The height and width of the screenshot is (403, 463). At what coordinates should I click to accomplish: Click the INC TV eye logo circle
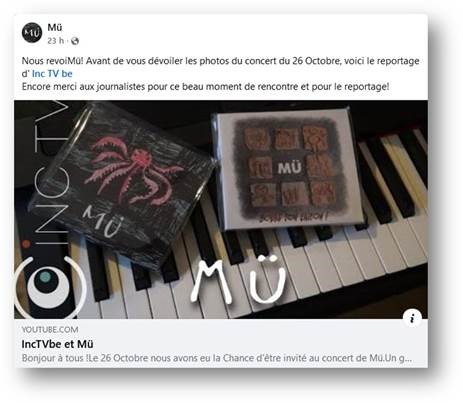pyautogui.click(x=48, y=286)
